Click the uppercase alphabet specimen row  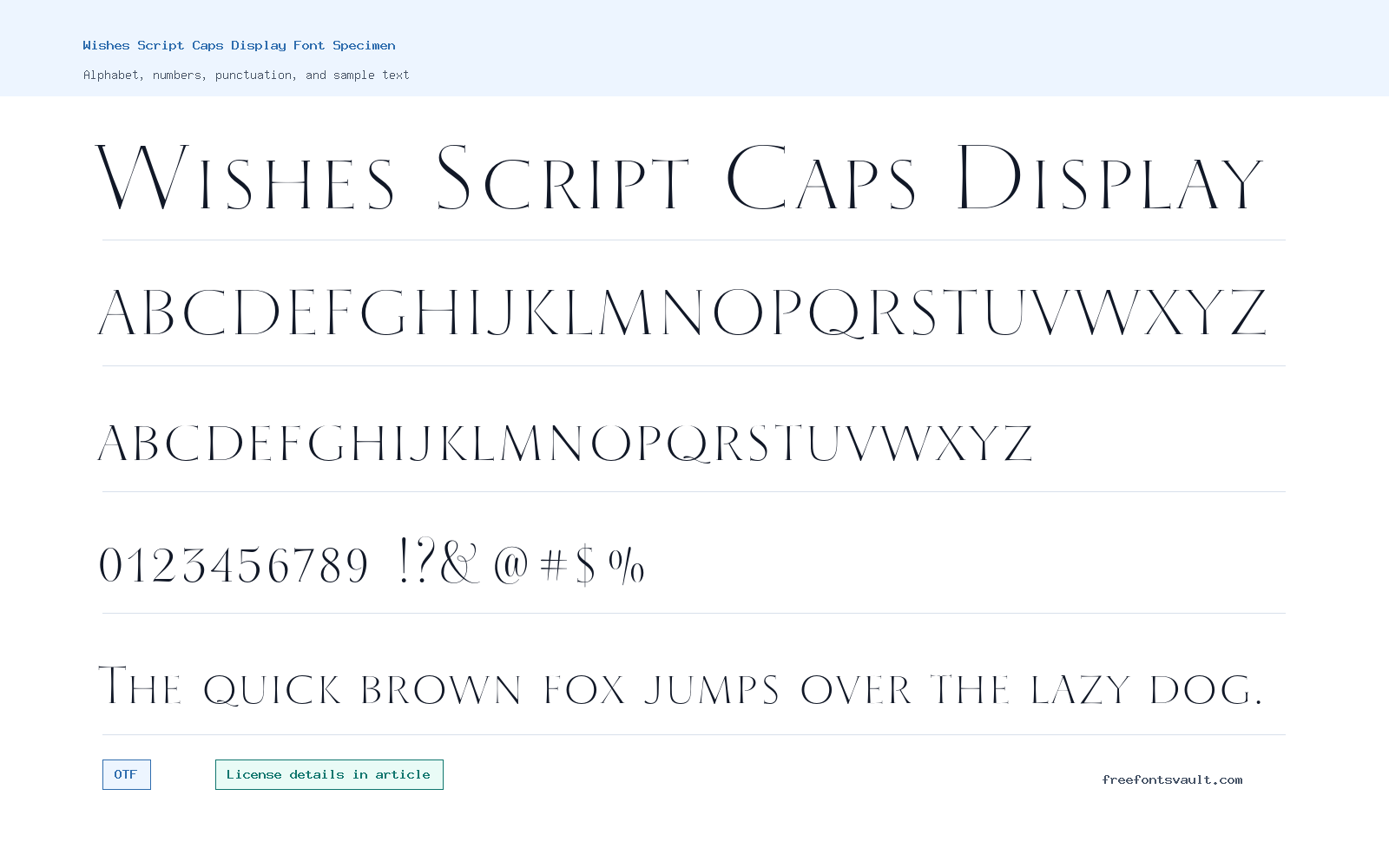(x=683, y=312)
